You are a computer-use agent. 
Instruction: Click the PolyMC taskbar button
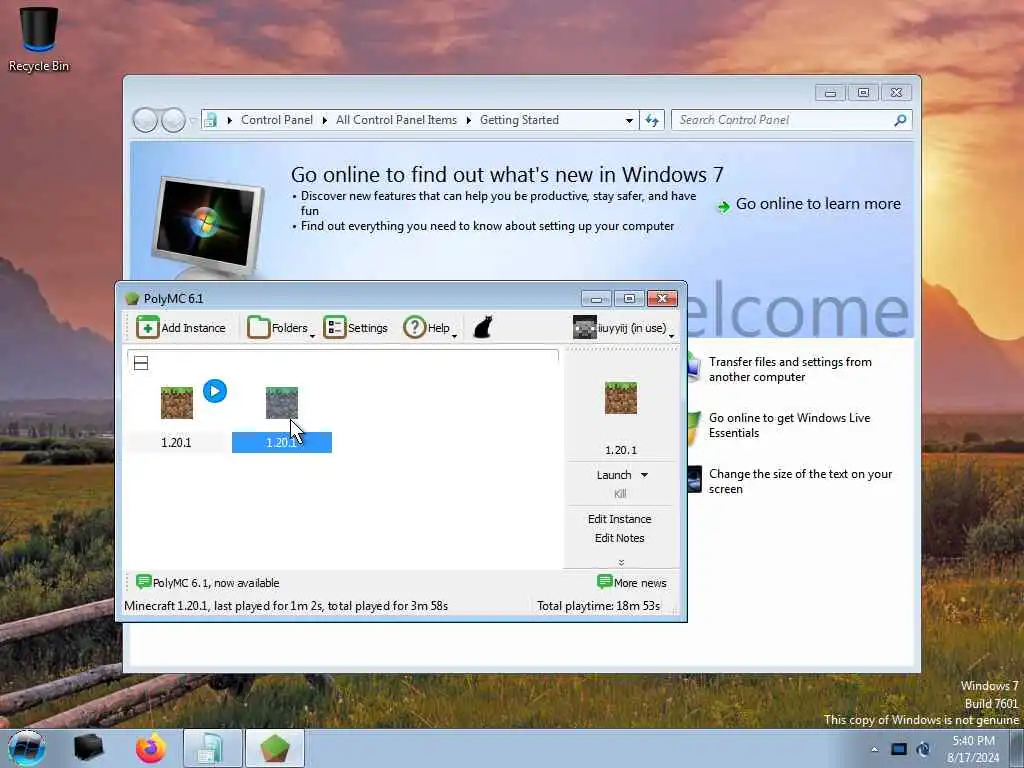(x=274, y=748)
